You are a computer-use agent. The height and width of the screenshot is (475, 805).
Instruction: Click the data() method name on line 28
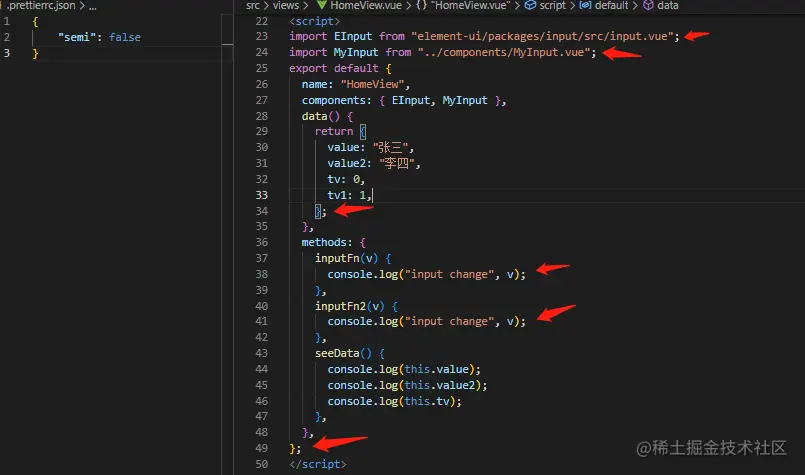(x=321, y=116)
